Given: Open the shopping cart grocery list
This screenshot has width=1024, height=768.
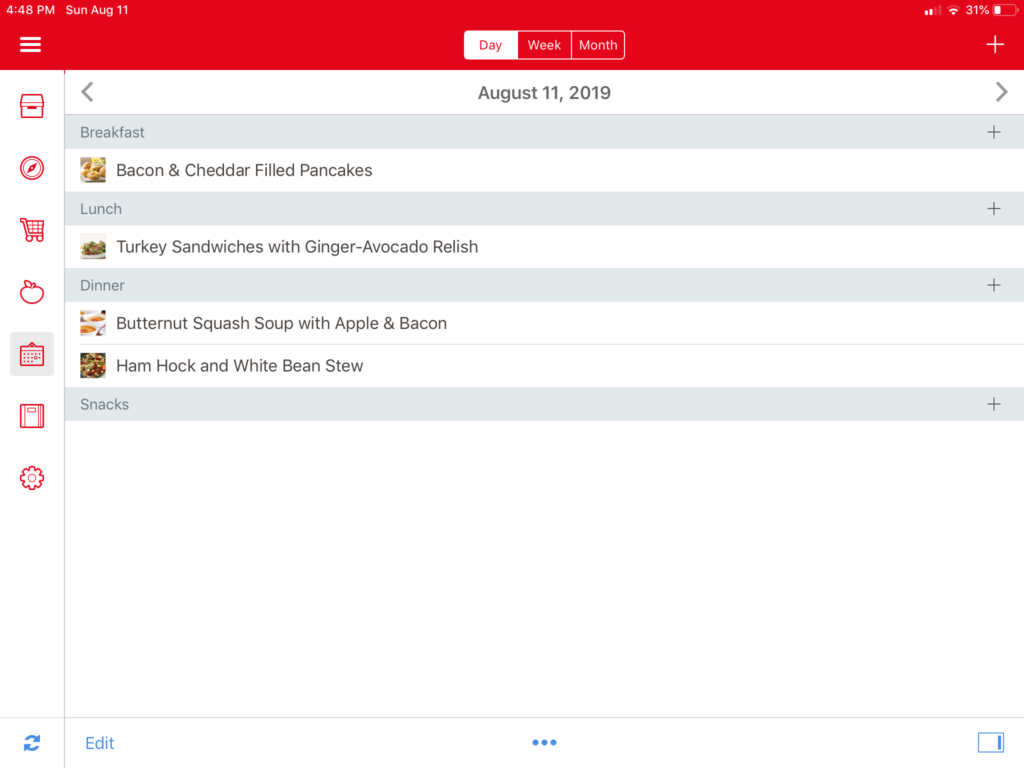Looking at the screenshot, I should (x=32, y=230).
